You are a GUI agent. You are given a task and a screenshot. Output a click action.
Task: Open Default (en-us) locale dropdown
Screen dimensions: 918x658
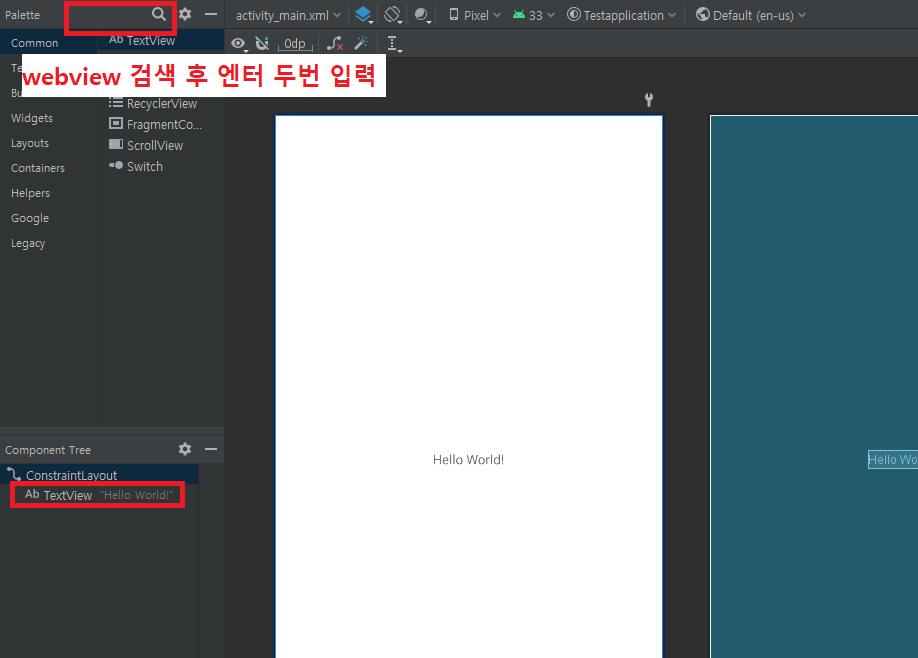(751, 15)
